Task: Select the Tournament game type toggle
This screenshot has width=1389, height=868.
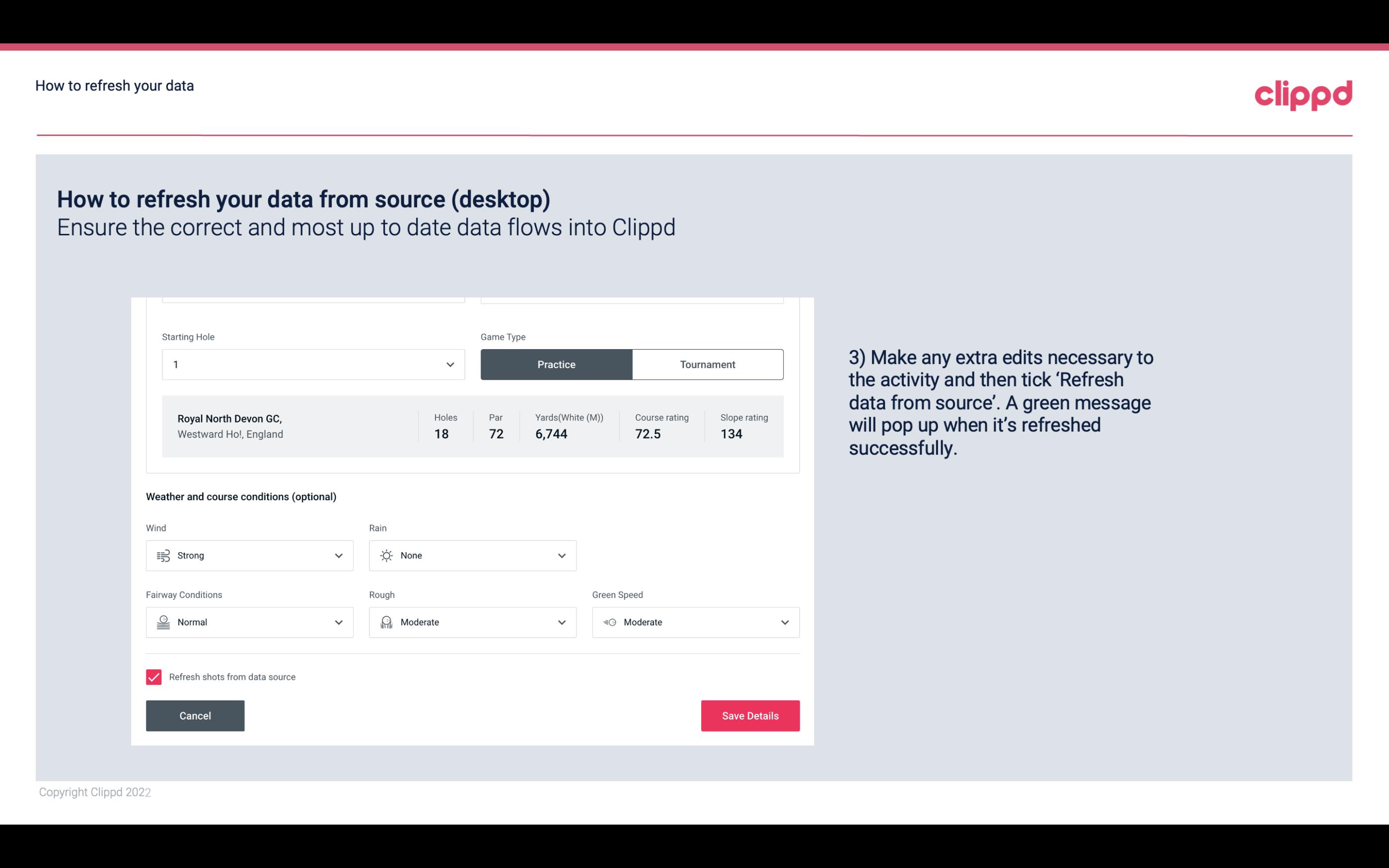Action: click(x=707, y=364)
